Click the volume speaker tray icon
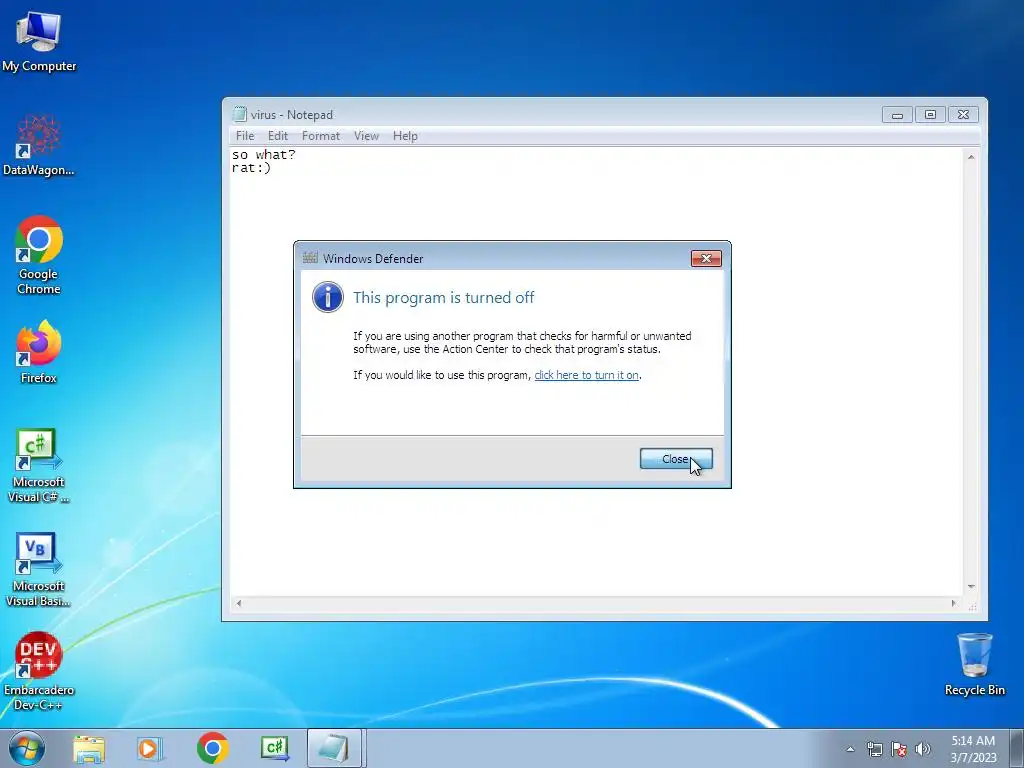 pyautogui.click(x=922, y=749)
